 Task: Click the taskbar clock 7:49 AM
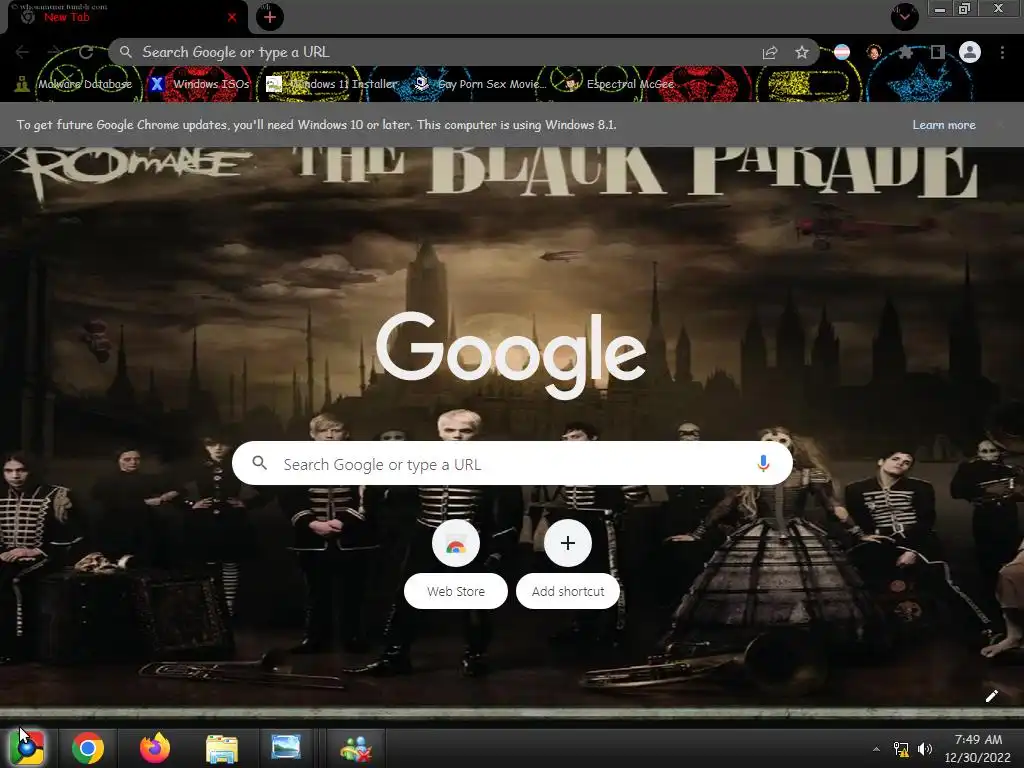tap(978, 740)
